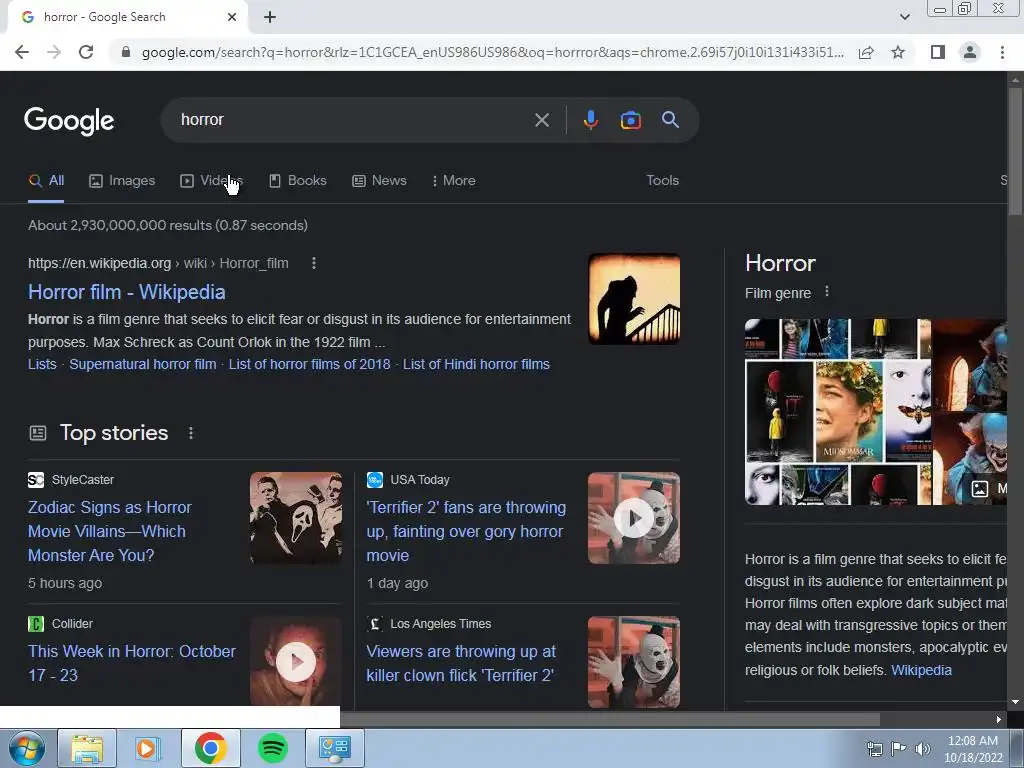The height and width of the screenshot is (768, 1024).
Task: Open List of Hindi horror films link
Action: (476, 364)
